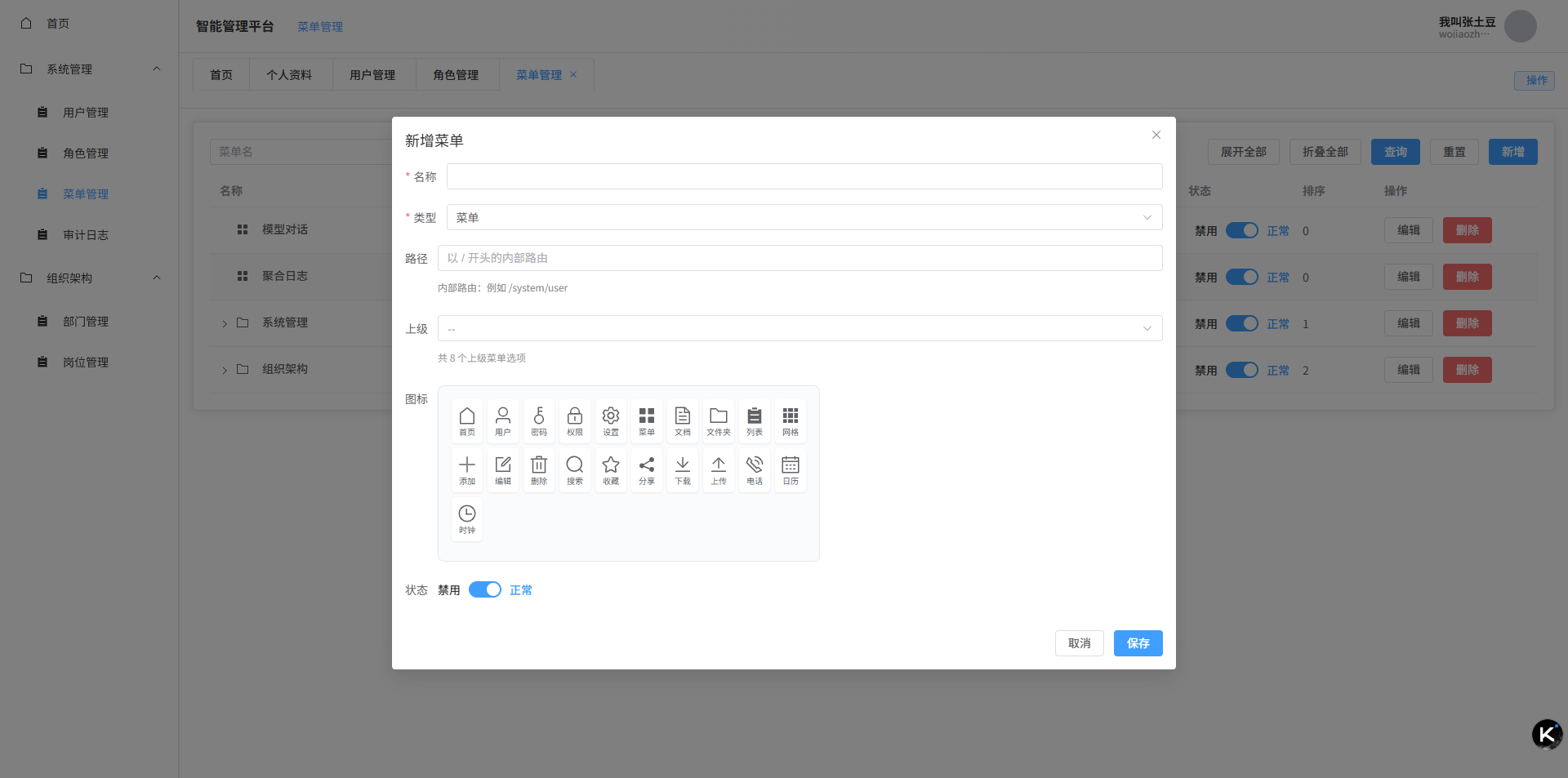Switch to the 角色管理 tab
Image resolution: width=1568 pixels, height=778 pixels.
[456, 74]
